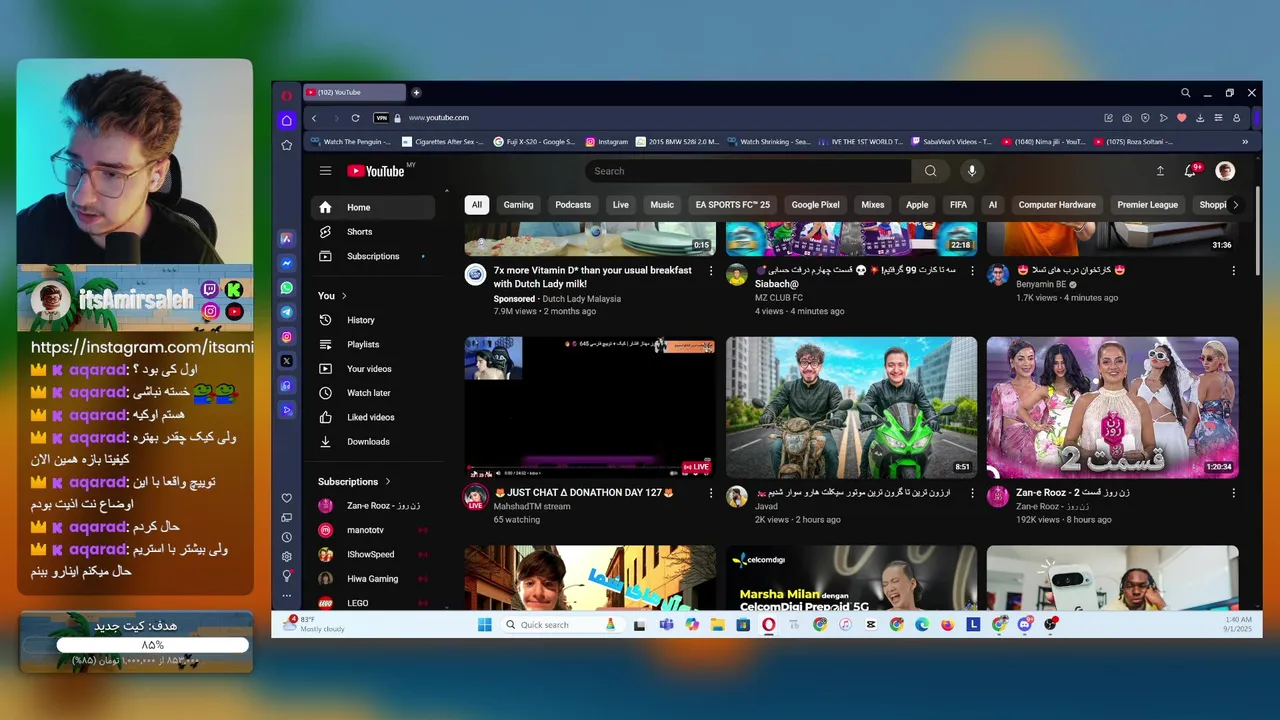The height and width of the screenshot is (720, 1280).
Task: Open Telegram in Opera sidebar
Action: [x=287, y=312]
